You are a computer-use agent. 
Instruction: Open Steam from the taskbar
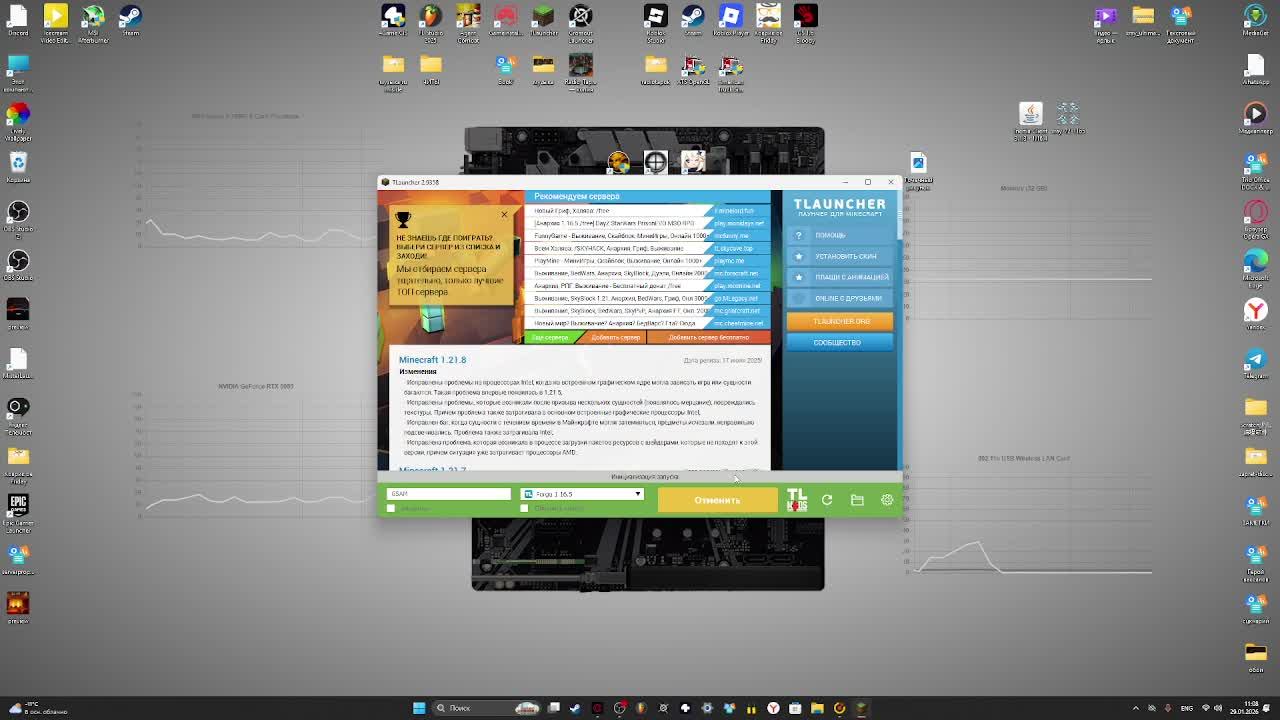[x=576, y=708]
